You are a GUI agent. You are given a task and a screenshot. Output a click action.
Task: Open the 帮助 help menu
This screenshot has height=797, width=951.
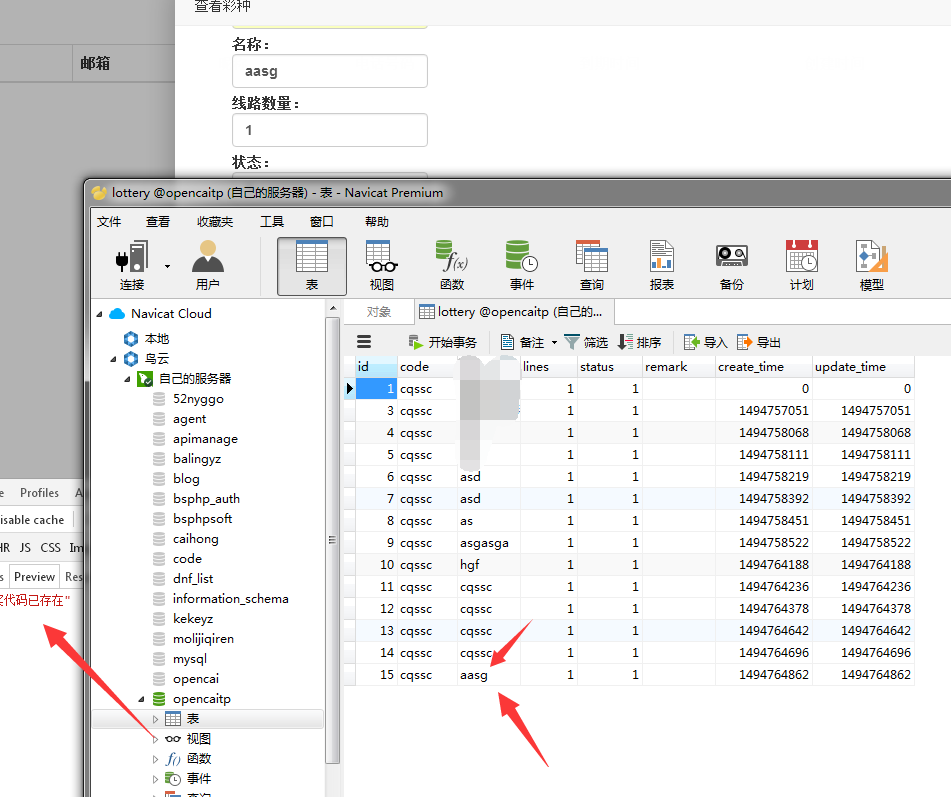pos(377,221)
